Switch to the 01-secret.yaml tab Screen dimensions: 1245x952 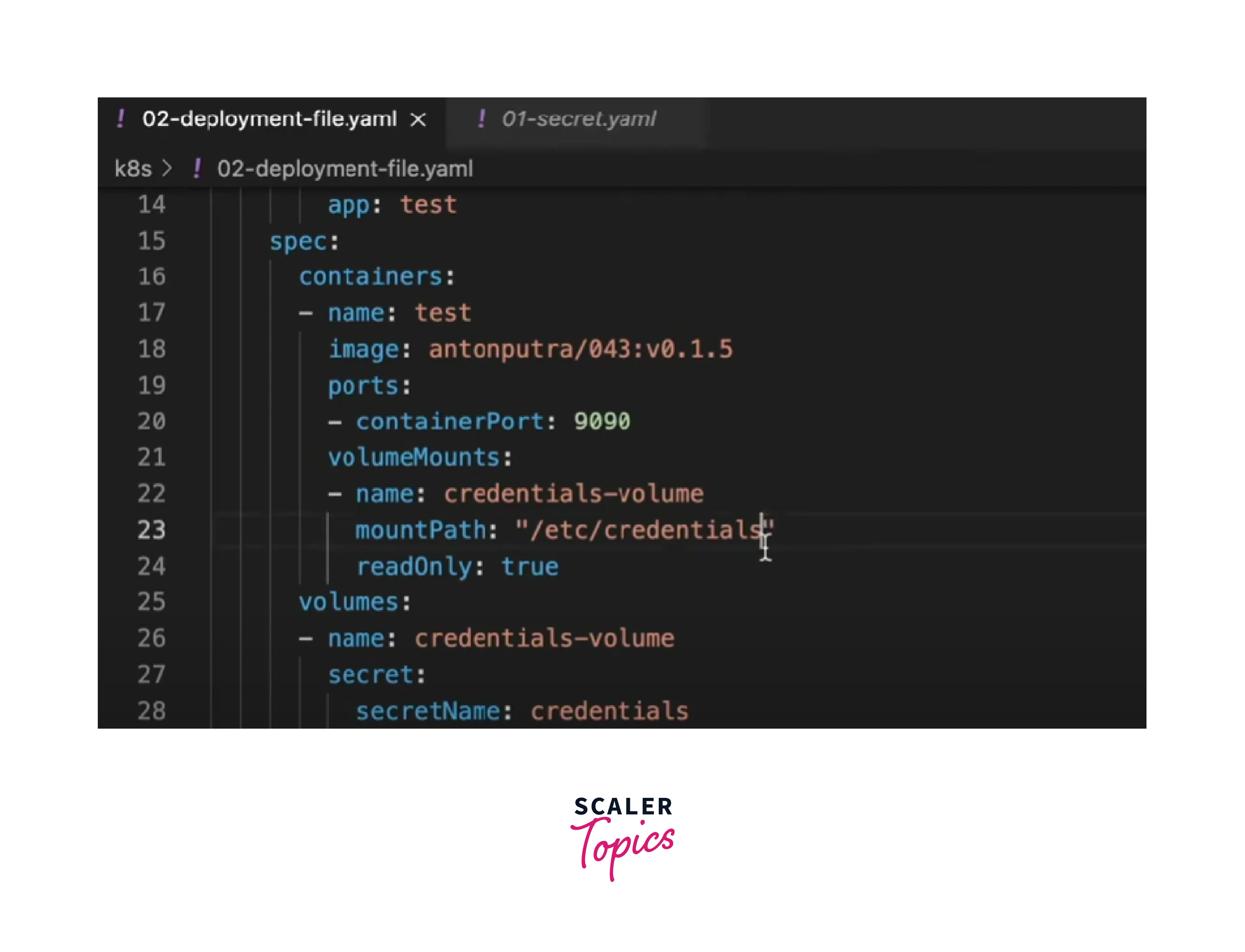pyautogui.click(x=578, y=119)
